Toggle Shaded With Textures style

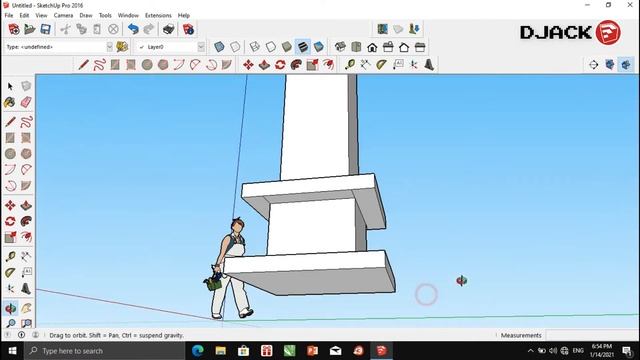[302, 47]
